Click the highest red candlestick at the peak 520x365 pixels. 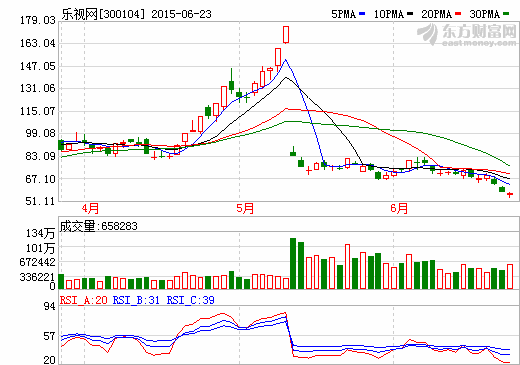[286, 34]
